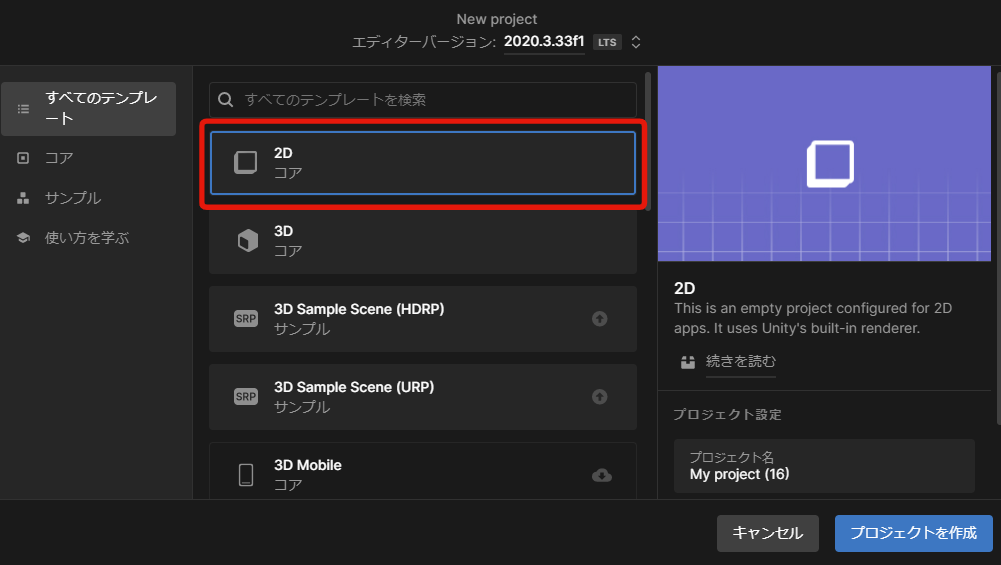
Task: Click the graduation cap learn icon
Action: [x=23, y=237]
